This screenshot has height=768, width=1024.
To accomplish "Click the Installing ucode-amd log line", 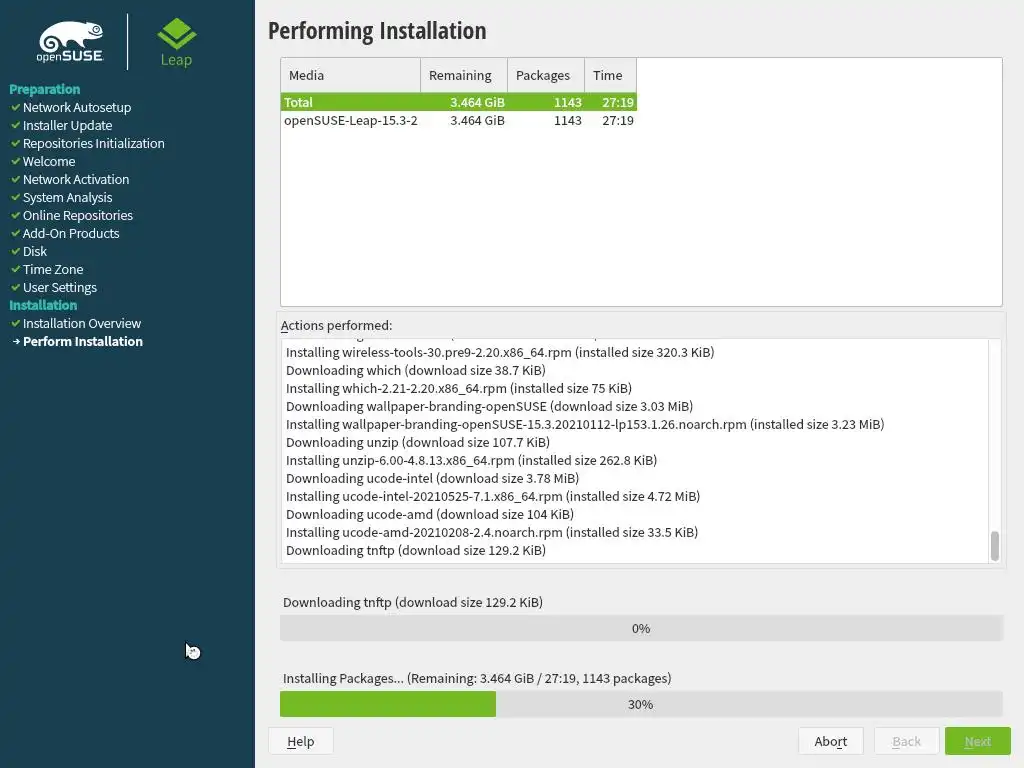I will [x=492, y=532].
